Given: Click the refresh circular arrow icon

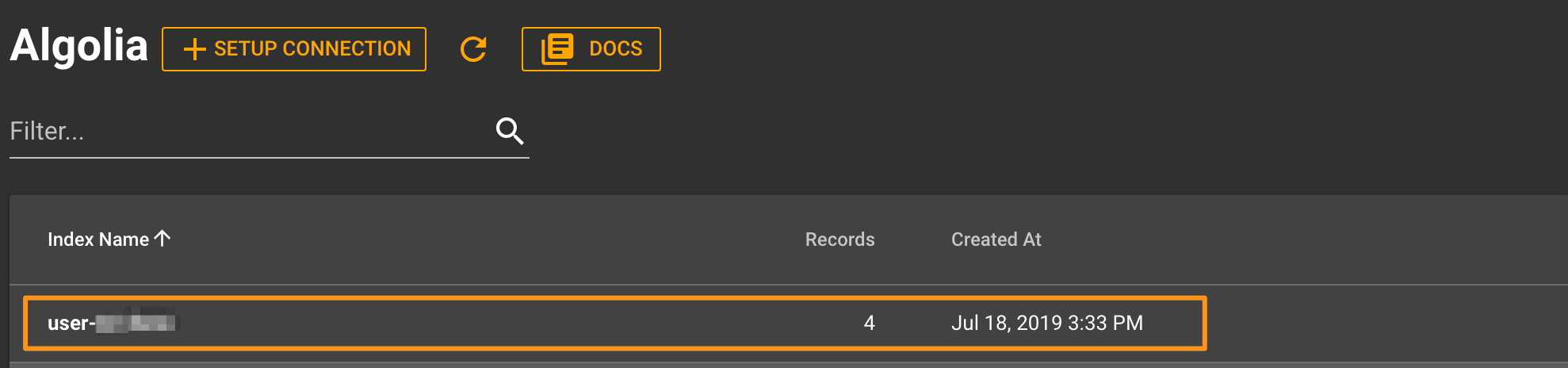Looking at the screenshot, I should pos(473,49).
